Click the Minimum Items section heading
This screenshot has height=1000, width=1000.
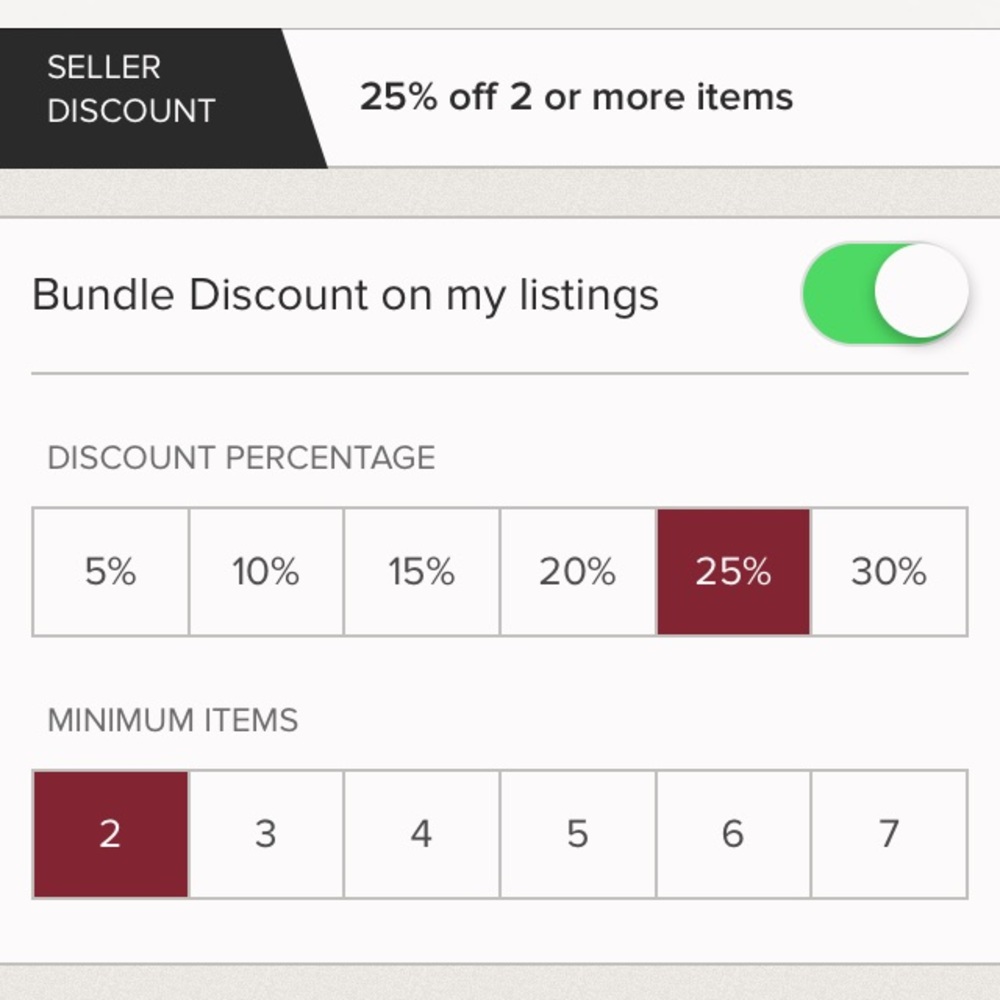pyautogui.click(x=173, y=720)
